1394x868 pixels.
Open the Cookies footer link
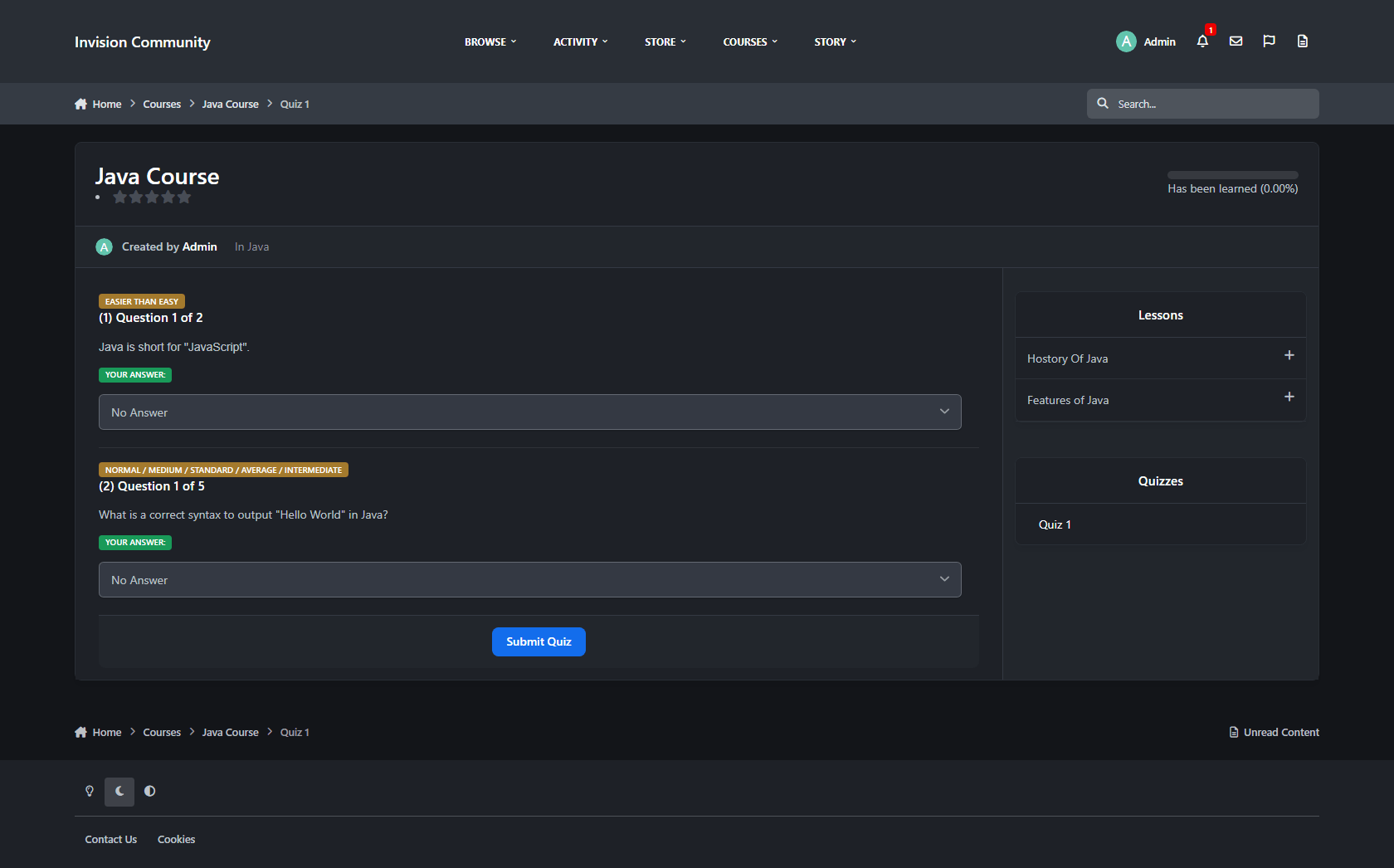[177, 839]
